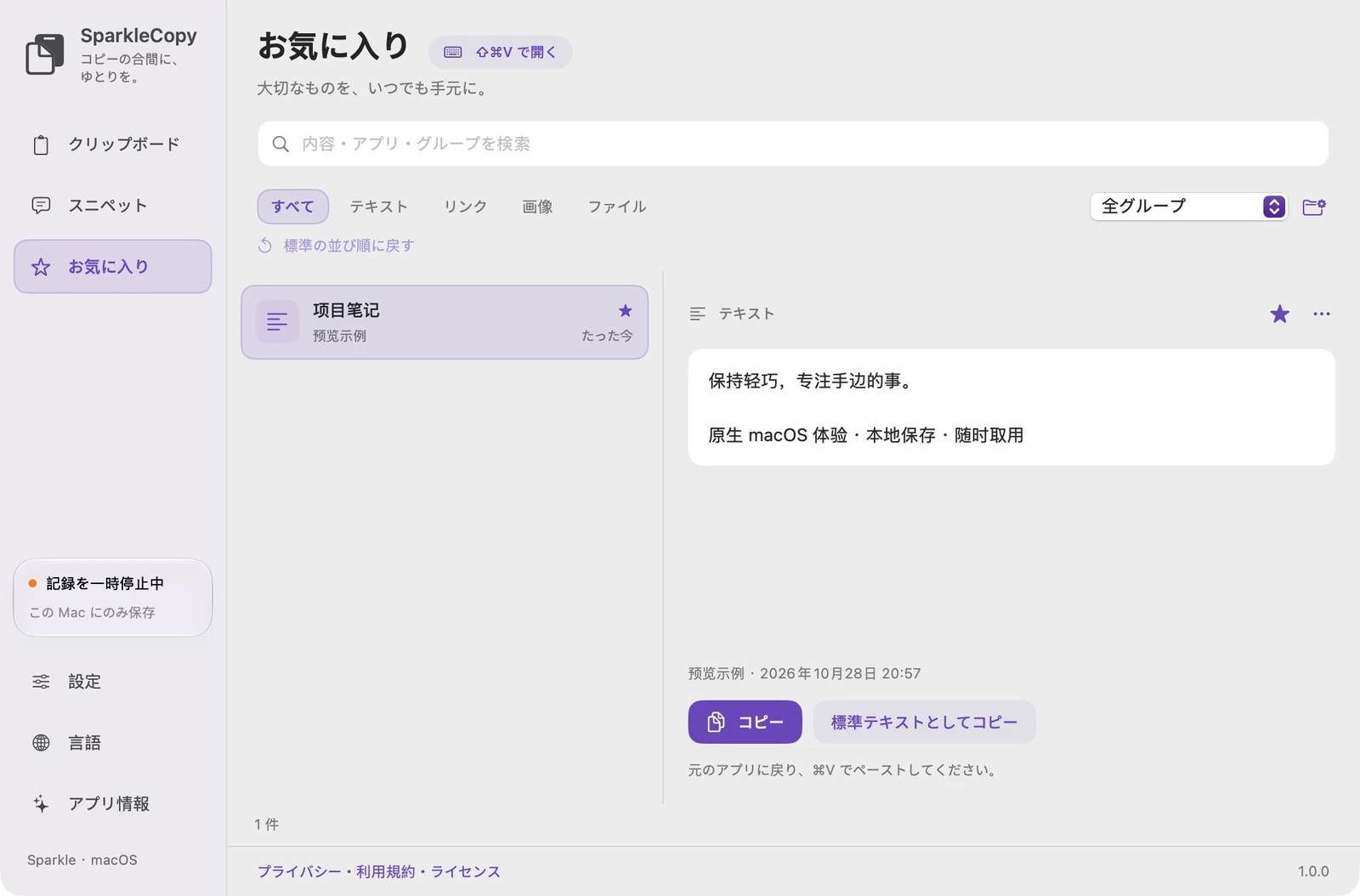Select お気に入り in the sidebar

(112, 267)
